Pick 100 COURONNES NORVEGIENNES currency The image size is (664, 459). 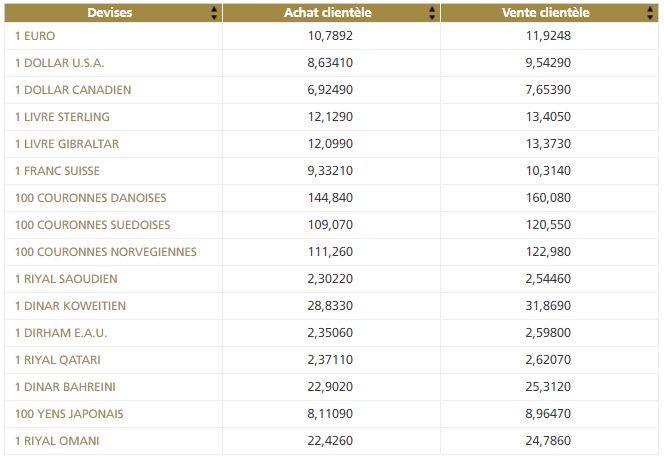tap(106, 252)
